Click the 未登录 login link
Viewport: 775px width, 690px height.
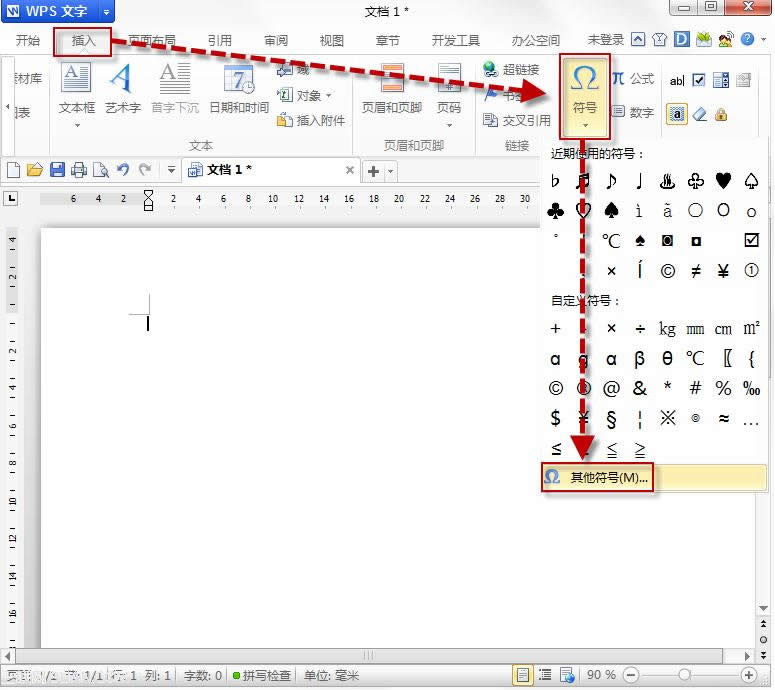(x=605, y=40)
